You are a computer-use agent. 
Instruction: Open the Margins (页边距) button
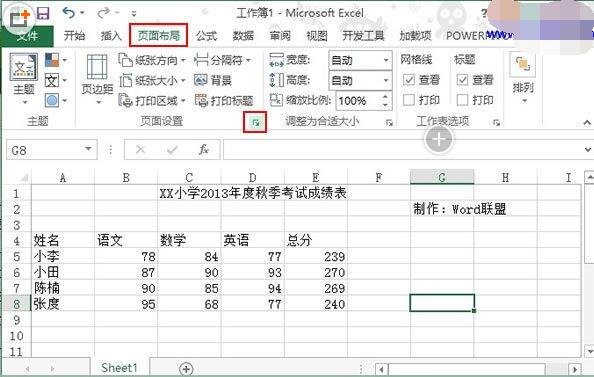[x=97, y=78]
